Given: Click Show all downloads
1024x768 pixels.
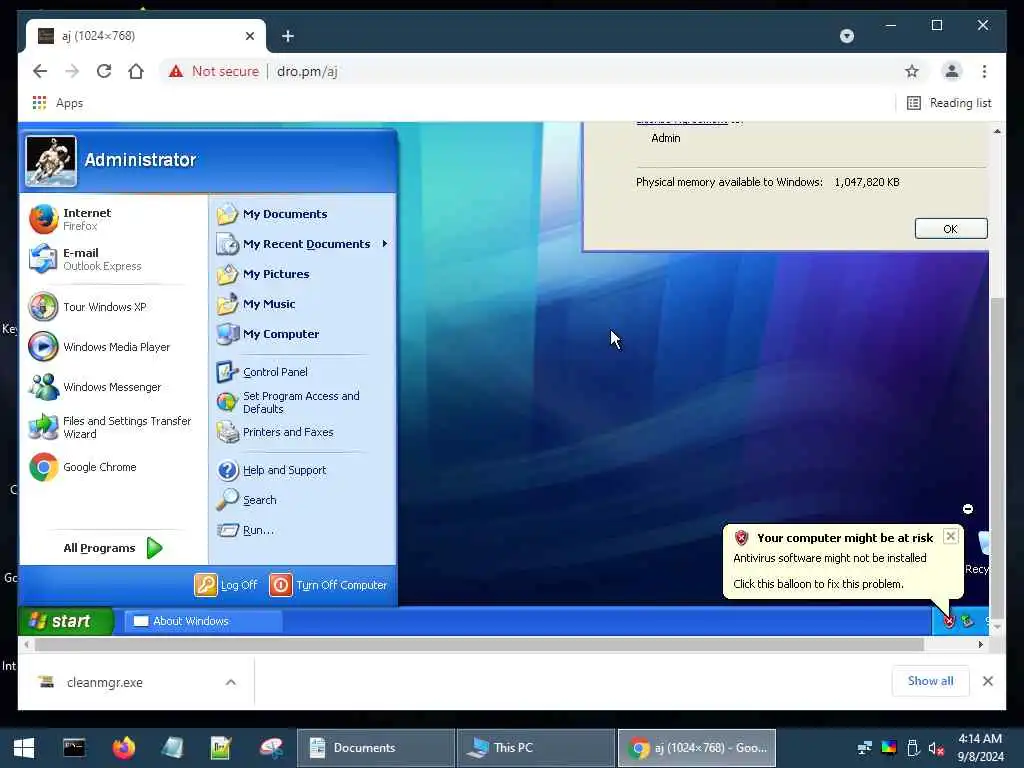Looking at the screenshot, I should [930, 681].
